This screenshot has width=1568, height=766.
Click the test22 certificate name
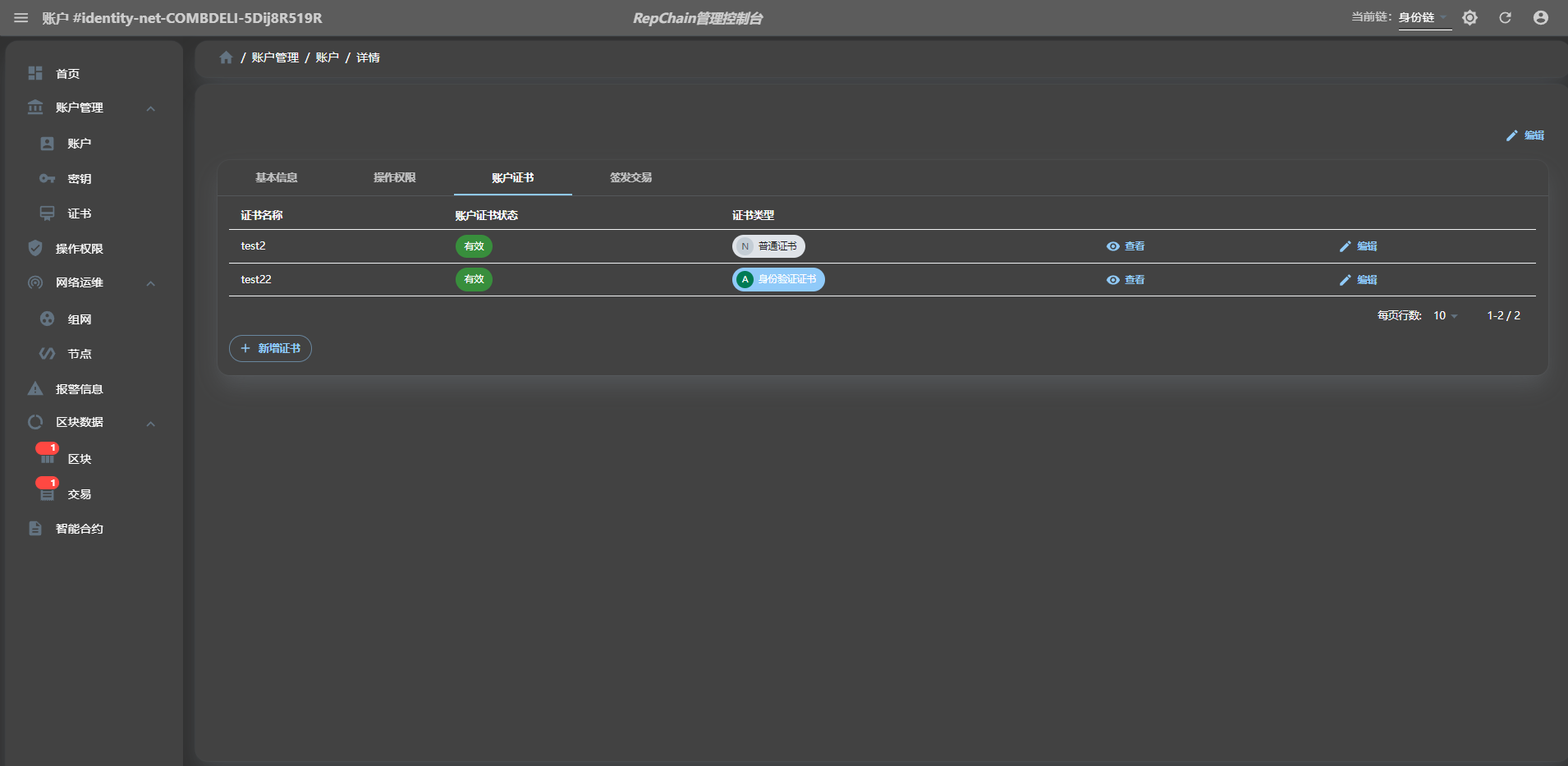click(256, 279)
